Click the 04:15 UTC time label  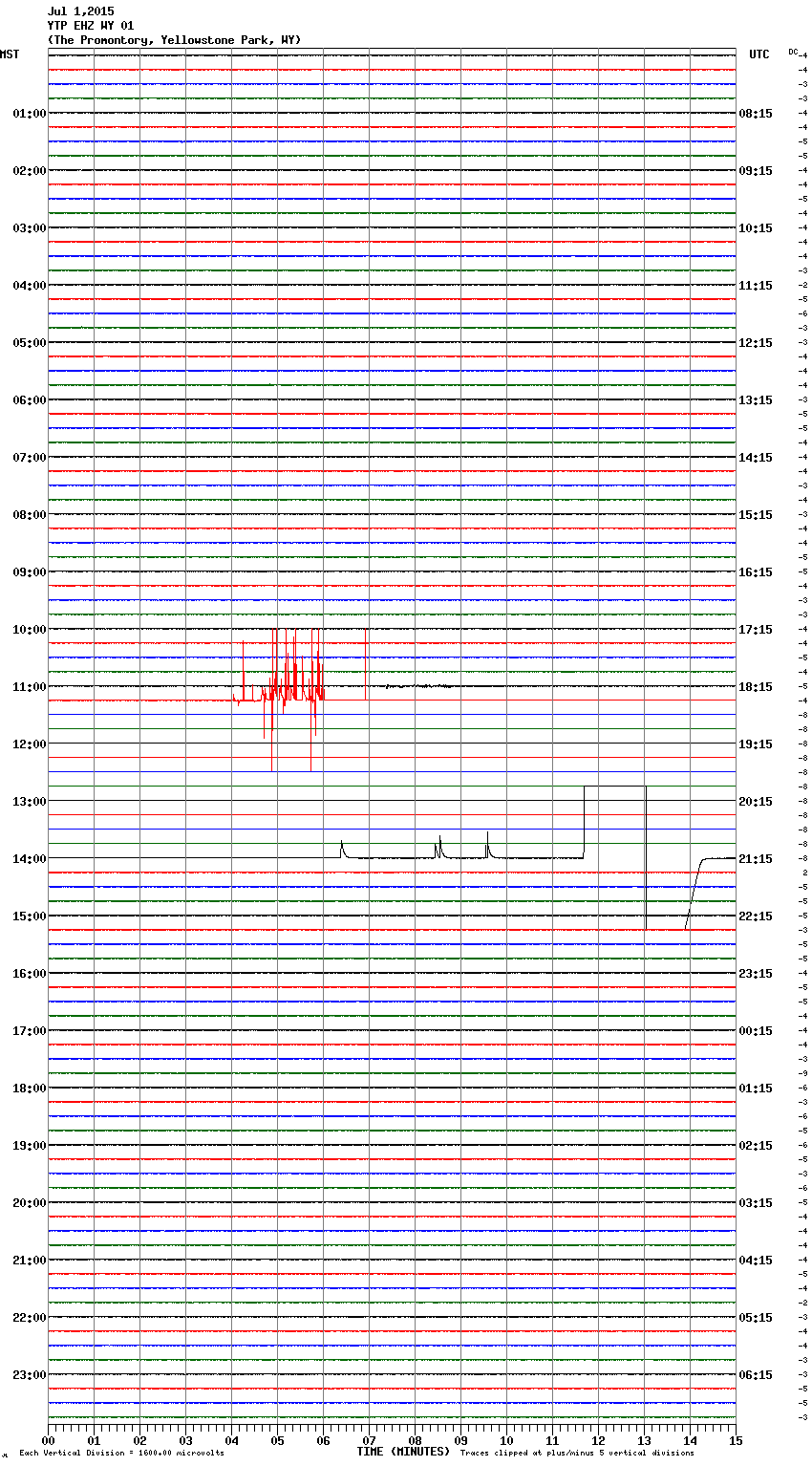coord(756,1261)
